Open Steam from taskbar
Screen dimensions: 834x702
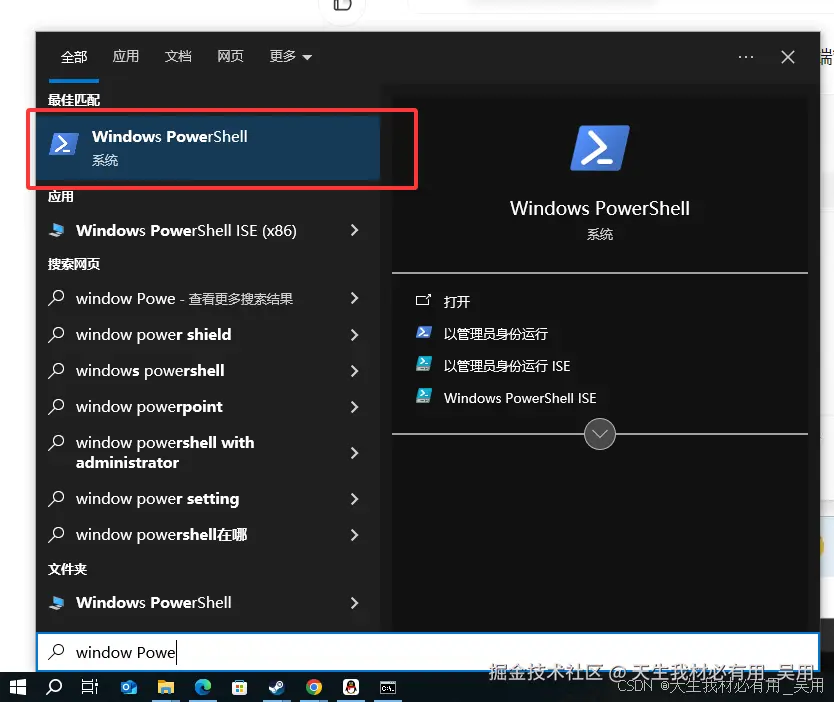277,687
